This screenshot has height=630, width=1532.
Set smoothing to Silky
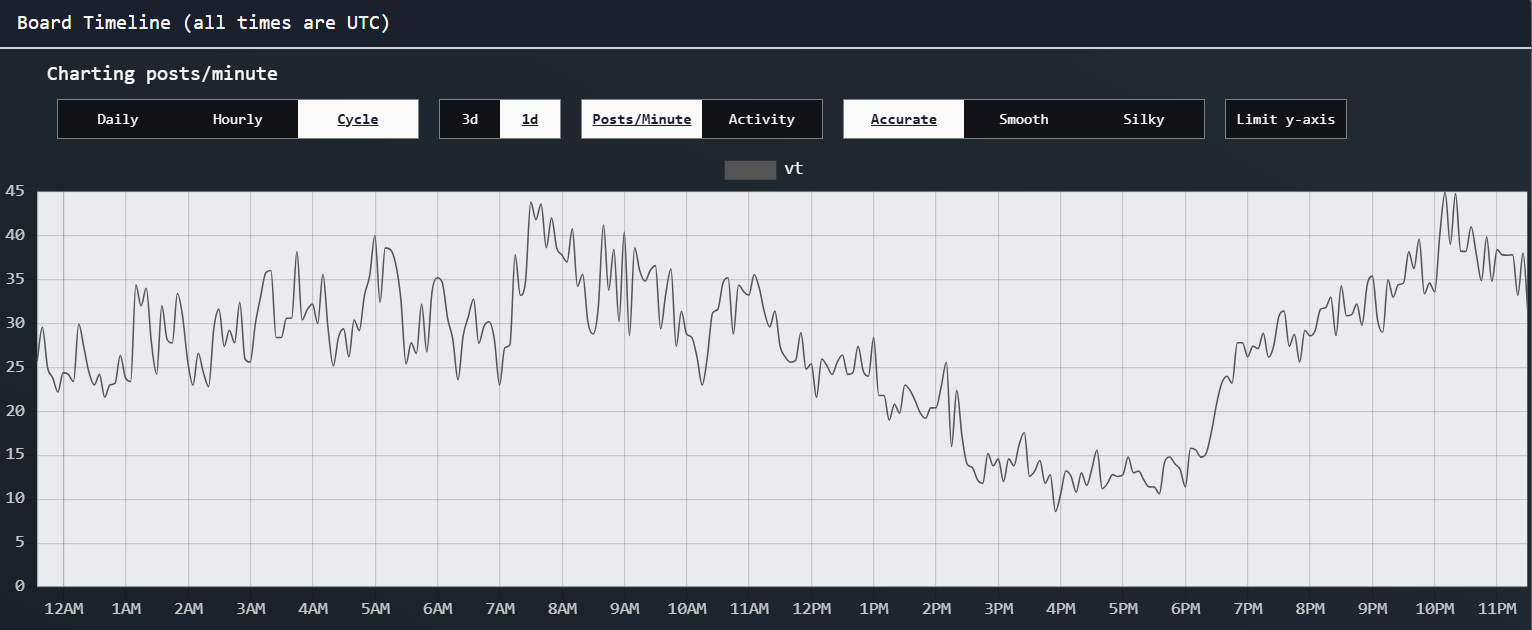pos(1143,119)
